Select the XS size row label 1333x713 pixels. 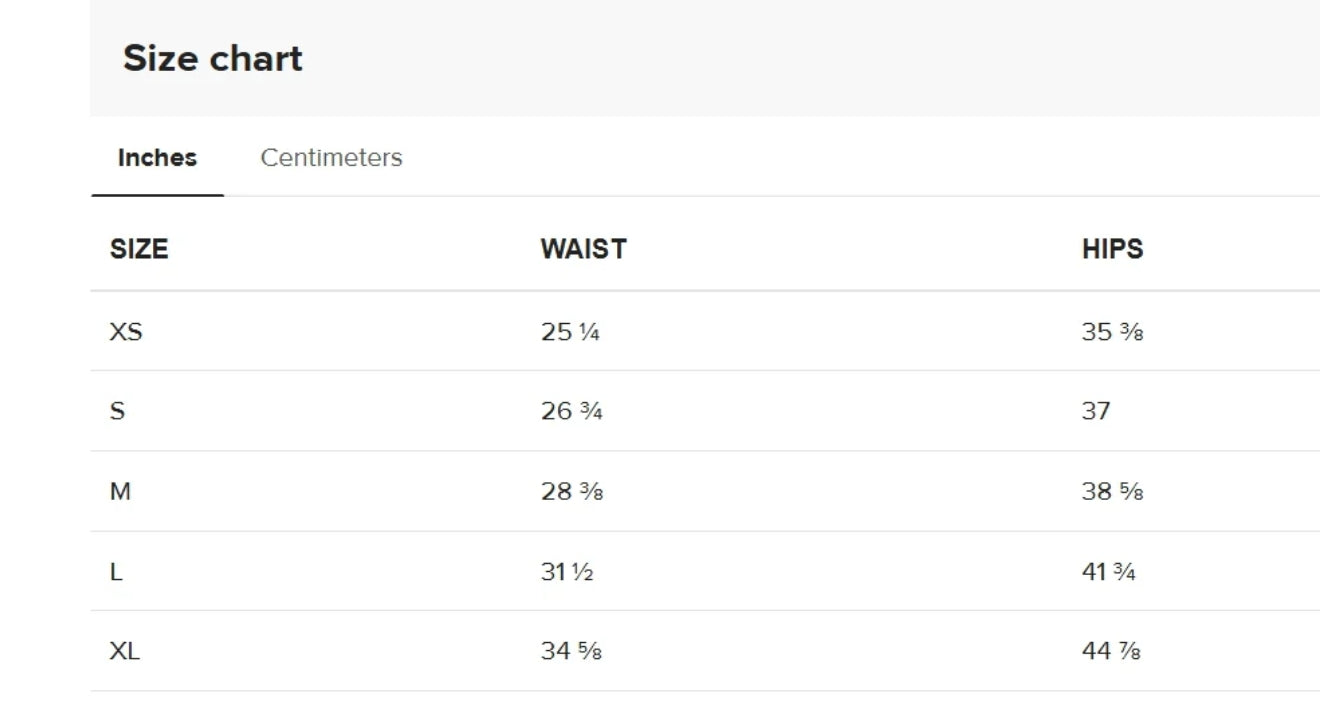click(126, 332)
